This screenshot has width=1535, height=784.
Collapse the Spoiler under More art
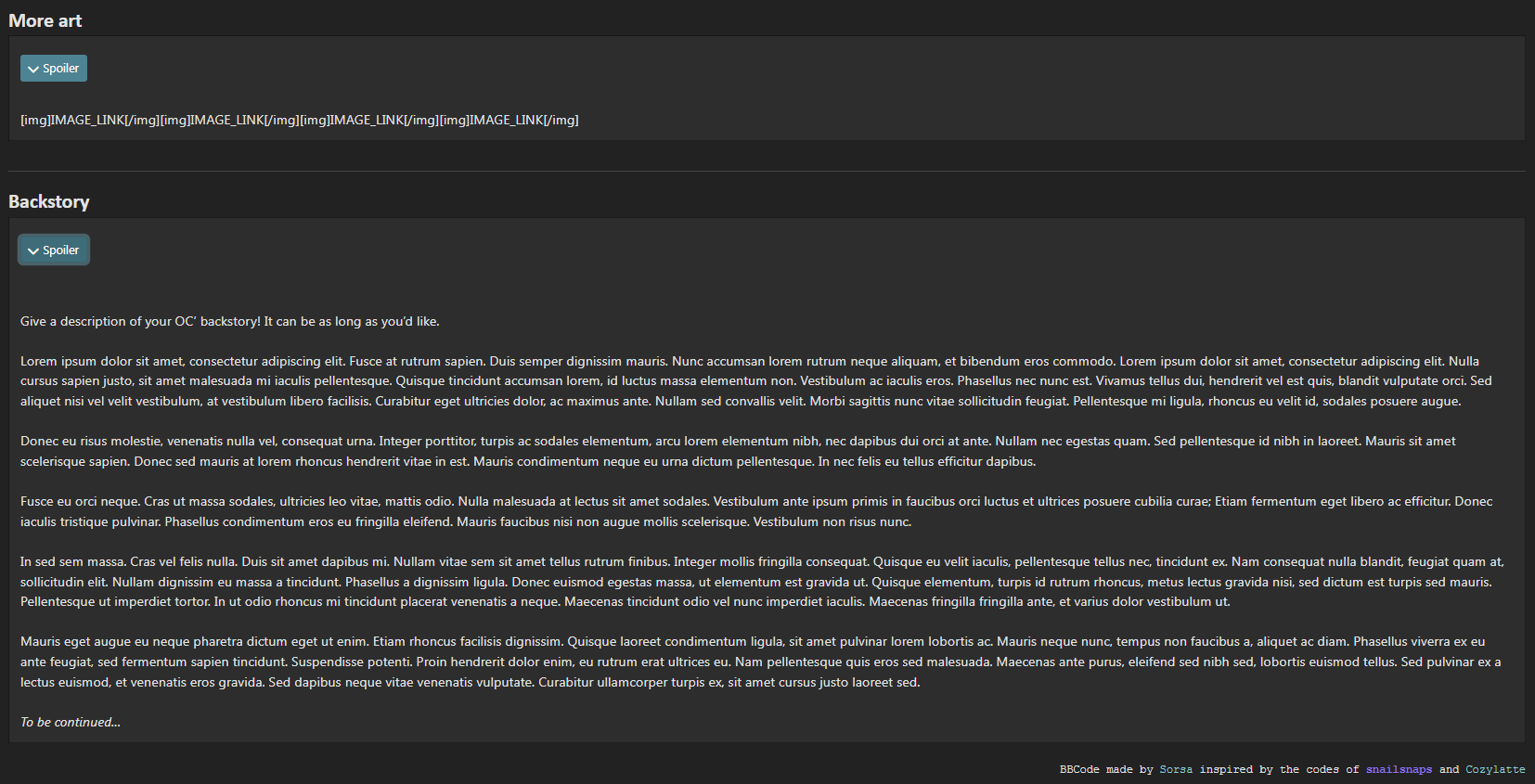(54, 69)
